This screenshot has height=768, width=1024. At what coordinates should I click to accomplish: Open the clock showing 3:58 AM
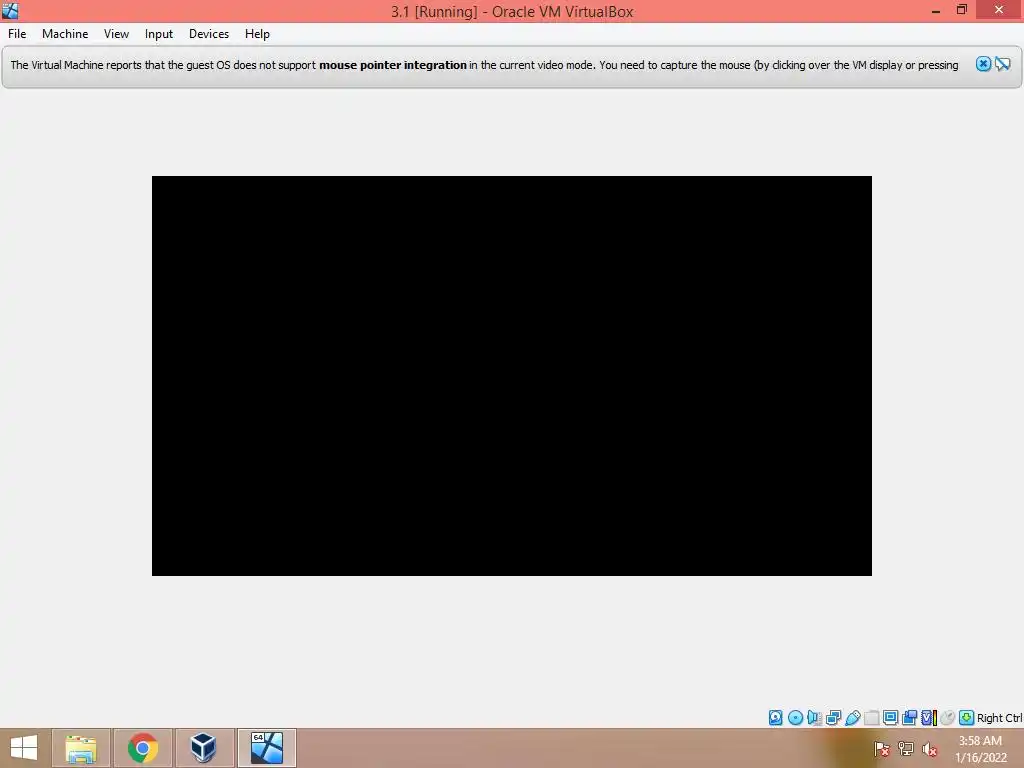980,749
